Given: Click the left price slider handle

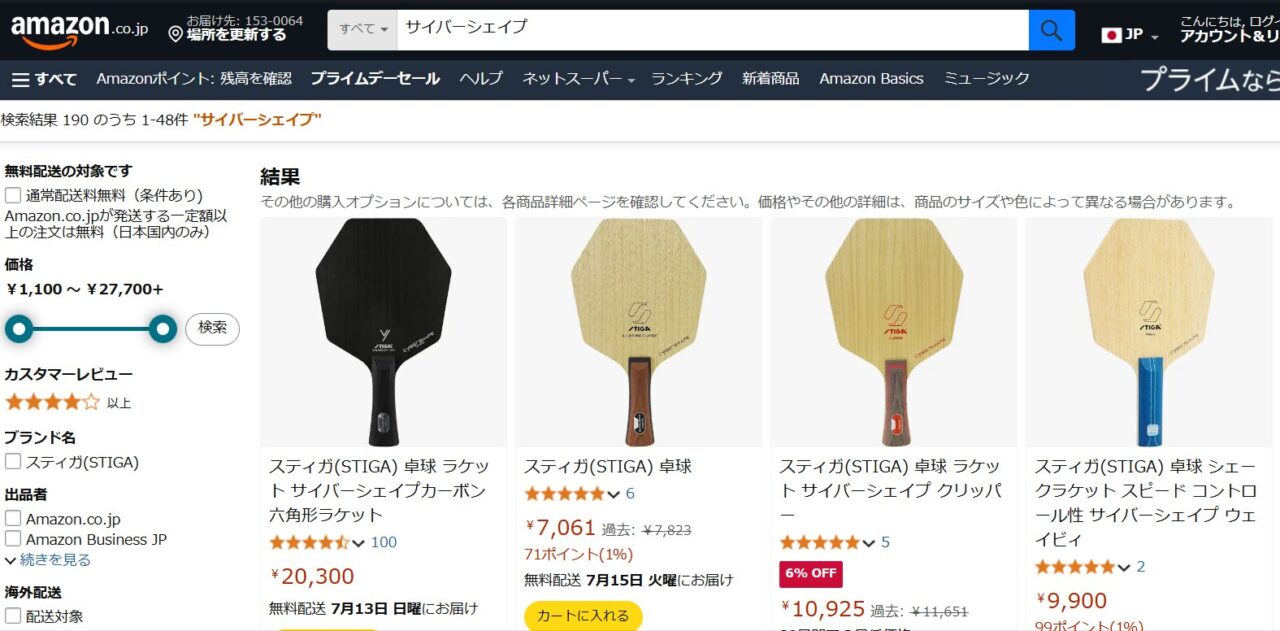Looking at the screenshot, I should click(18, 328).
